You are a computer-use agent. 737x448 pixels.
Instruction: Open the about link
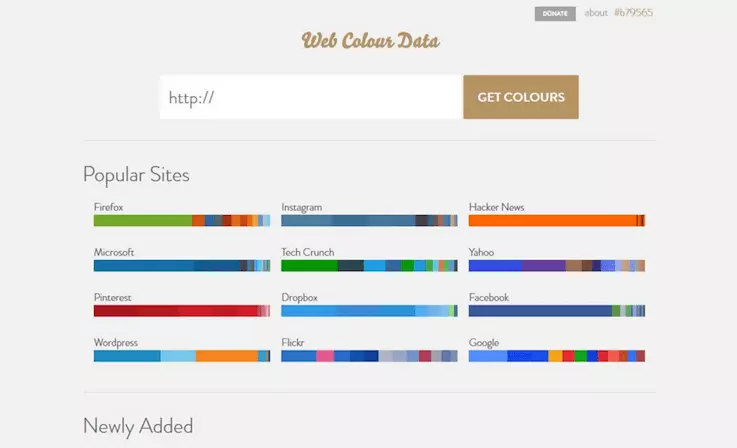596,13
